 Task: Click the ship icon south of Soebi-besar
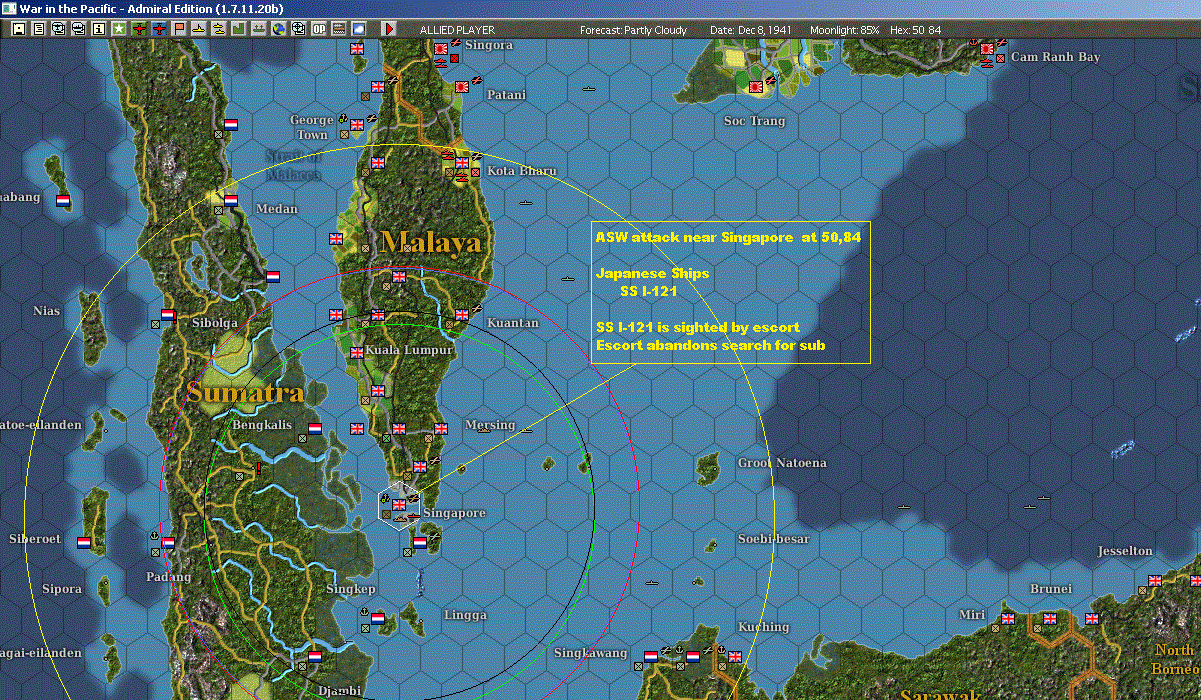point(652,582)
